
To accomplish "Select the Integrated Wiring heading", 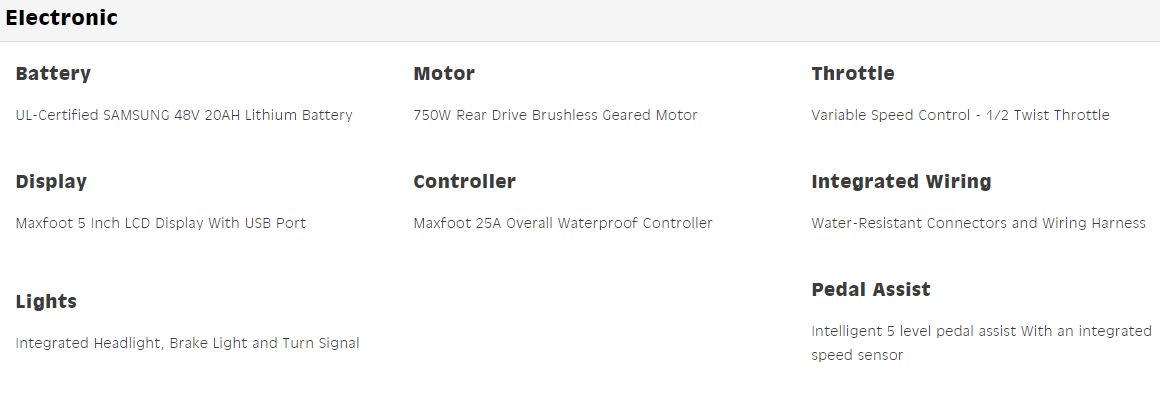I will (901, 181).
